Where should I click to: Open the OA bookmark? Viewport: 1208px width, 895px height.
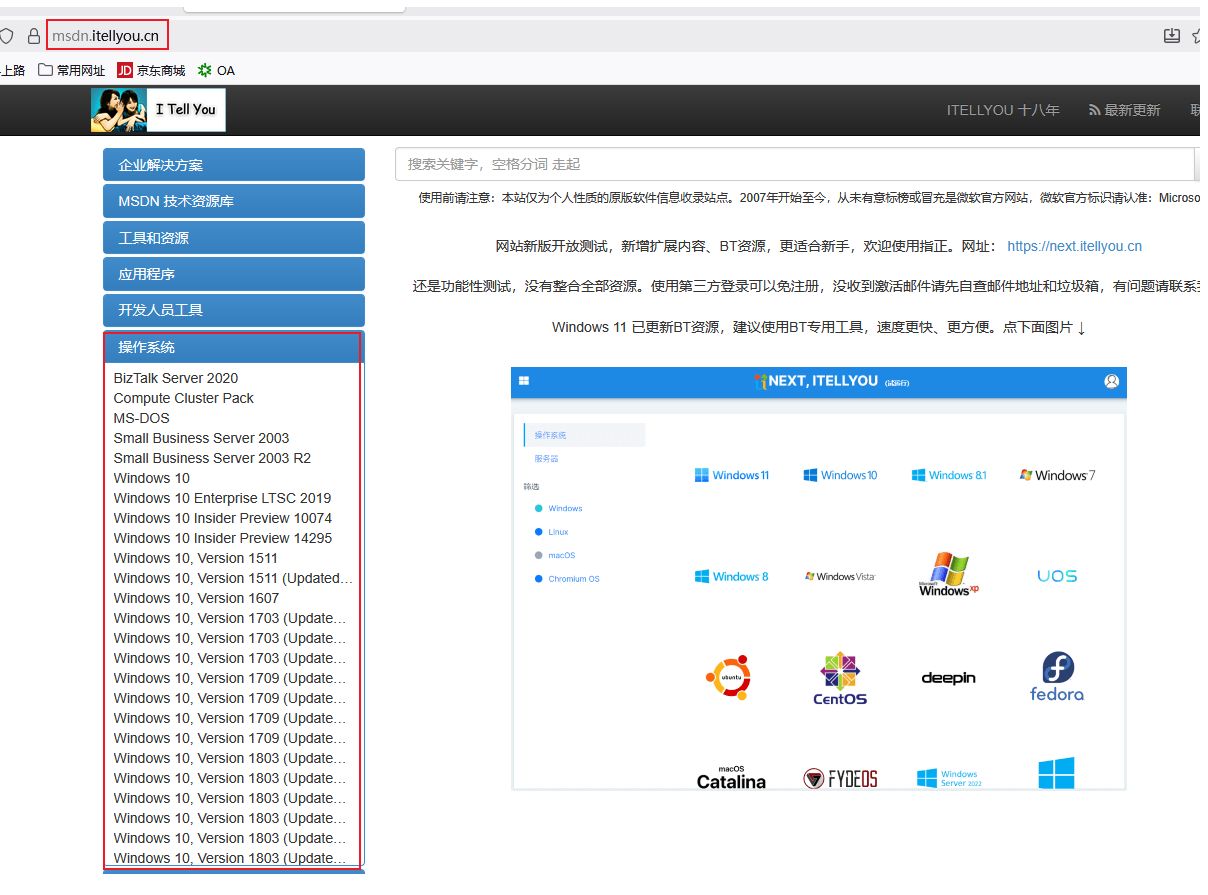point(216,70)
